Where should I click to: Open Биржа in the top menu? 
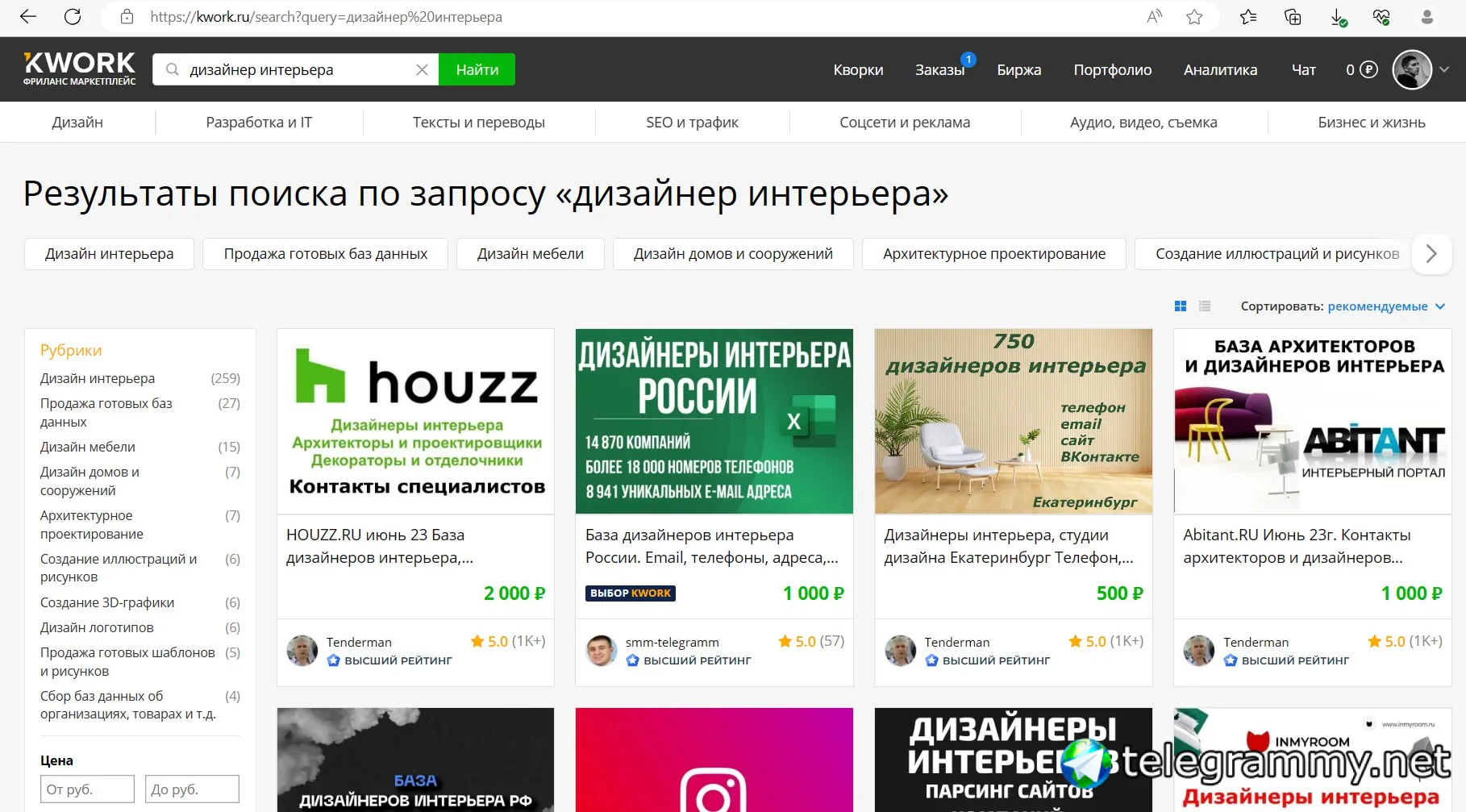[x=1018, y=70]
